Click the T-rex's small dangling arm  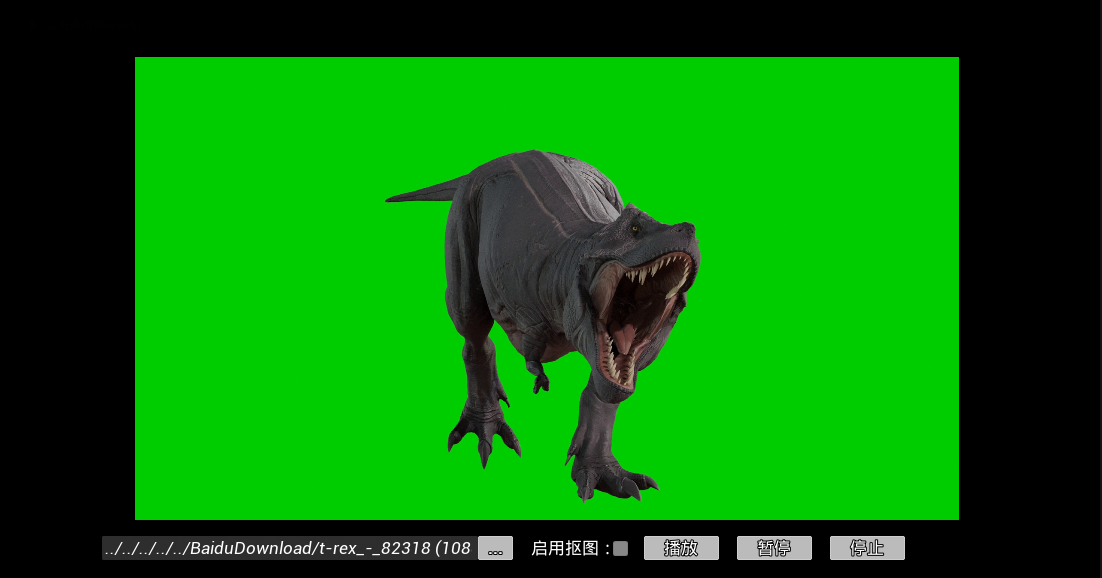tap(540, 378)
